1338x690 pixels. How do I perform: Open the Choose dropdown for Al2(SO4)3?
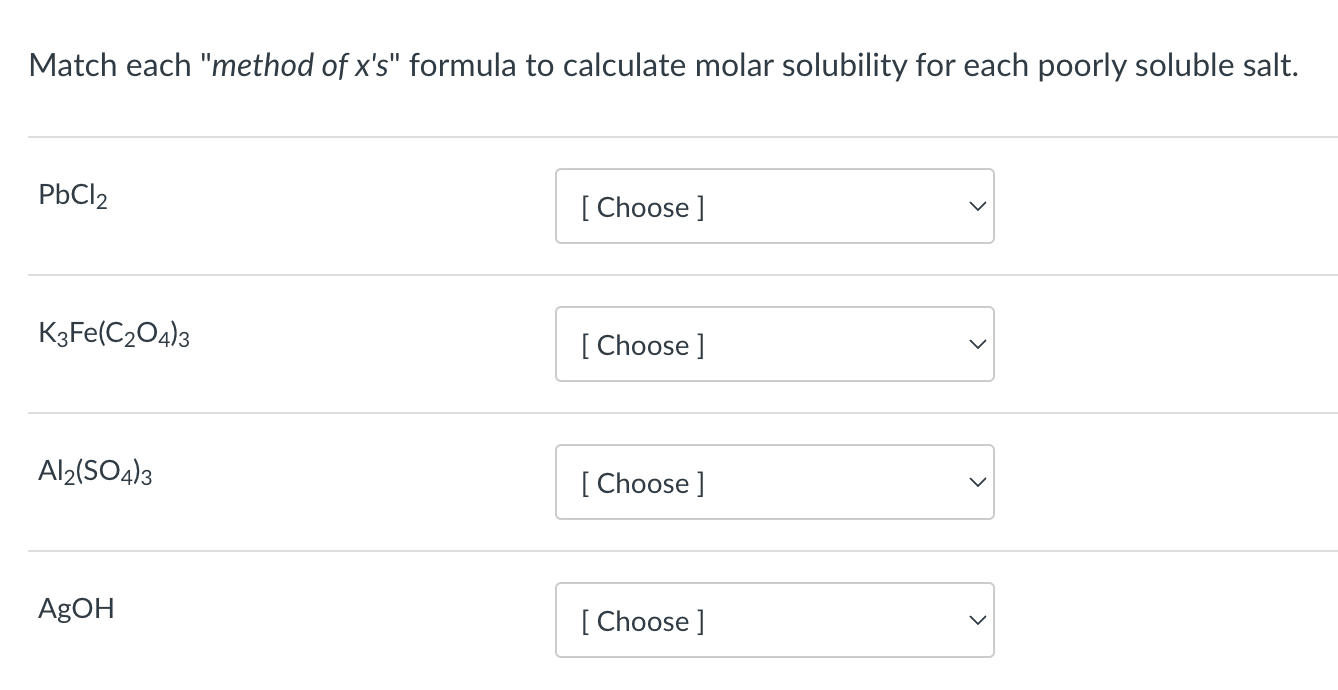tap(775, 482)
